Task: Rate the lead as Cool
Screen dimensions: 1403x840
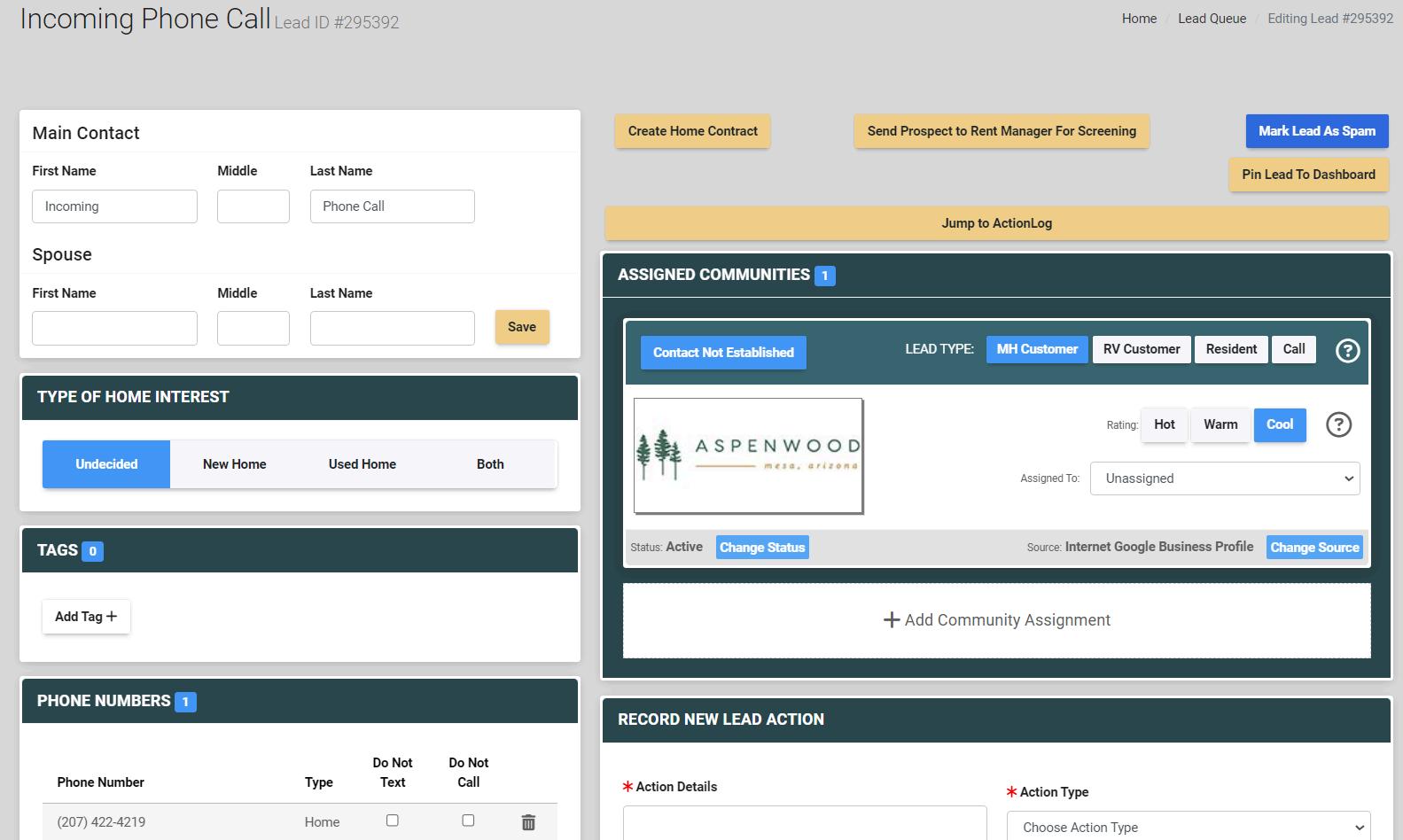Action: click(1280, 424)
